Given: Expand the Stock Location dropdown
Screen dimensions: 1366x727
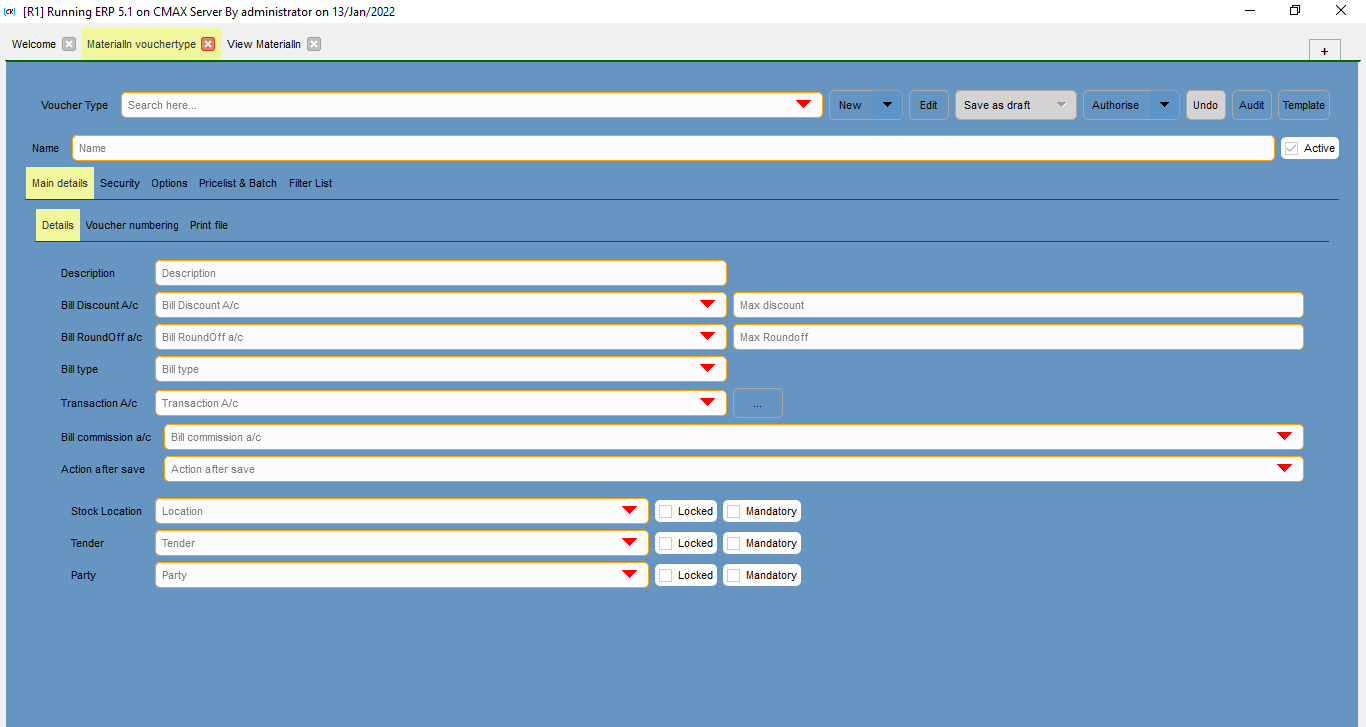Looking at the screenshot, I should coord(629,511).
